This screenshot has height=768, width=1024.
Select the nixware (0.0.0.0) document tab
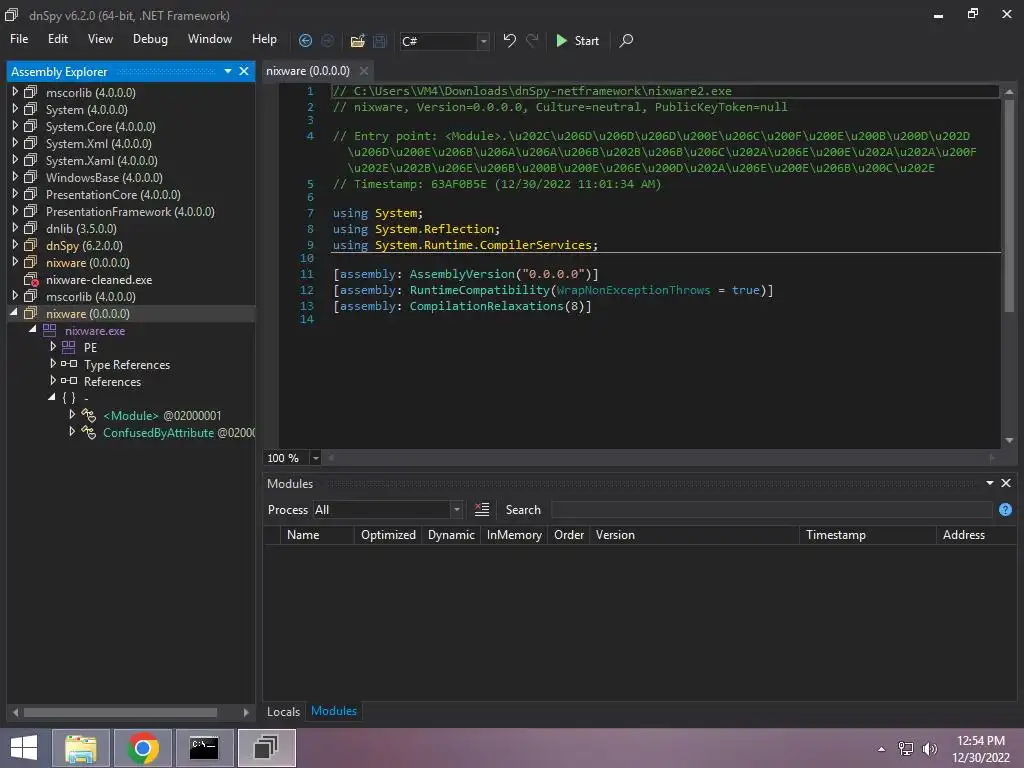tap(308, 71)
